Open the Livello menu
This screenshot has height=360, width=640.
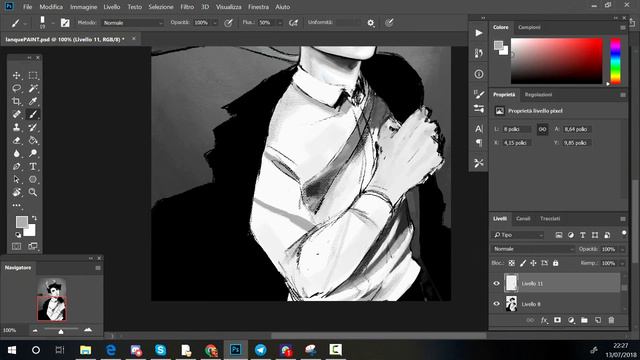111,7
